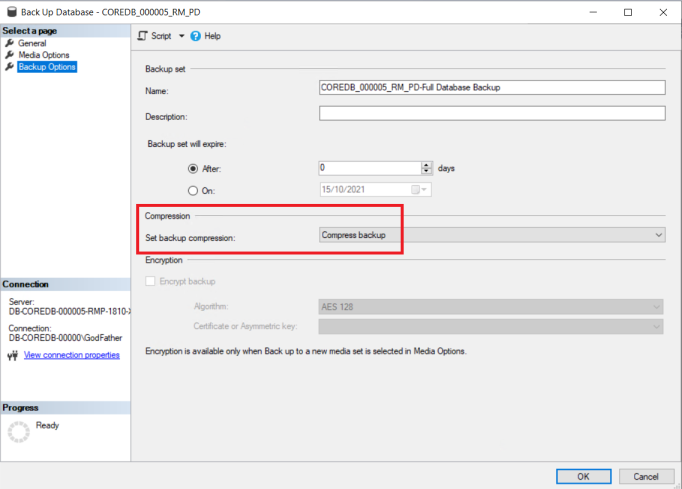Select the On date radio button
This screenshot has height=489, width=682.
(x=193, y=191)
